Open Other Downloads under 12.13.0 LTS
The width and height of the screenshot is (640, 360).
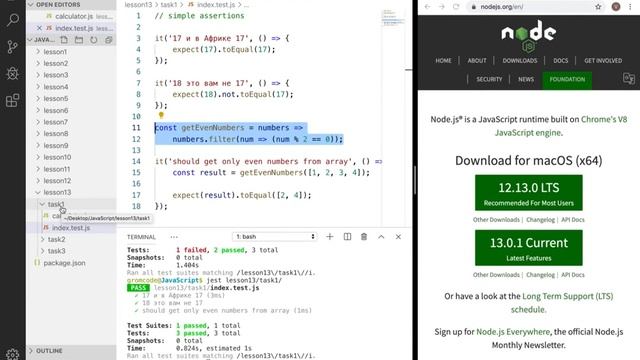click(496, 220)
